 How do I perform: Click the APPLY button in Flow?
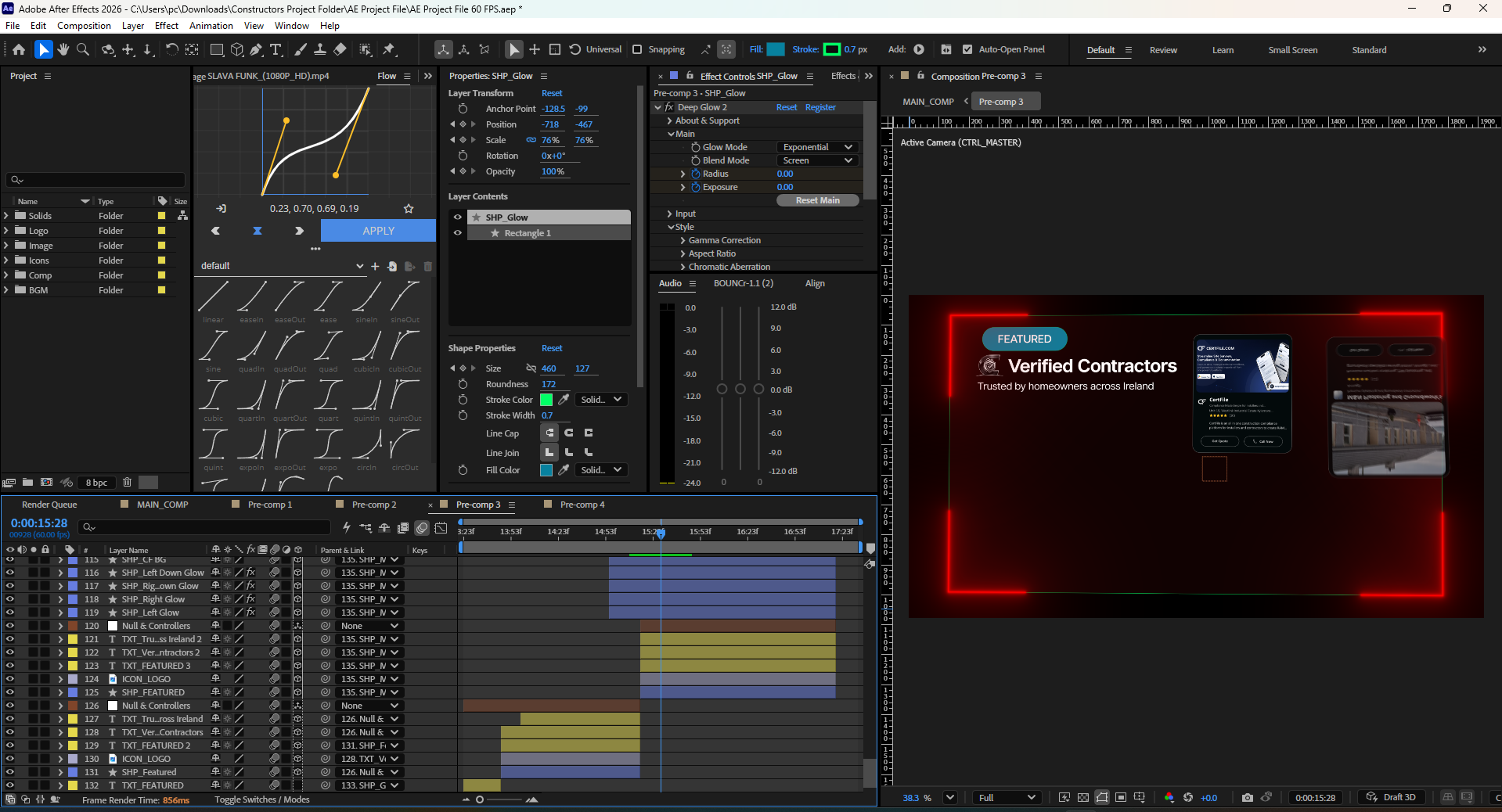tap(378, 231)
